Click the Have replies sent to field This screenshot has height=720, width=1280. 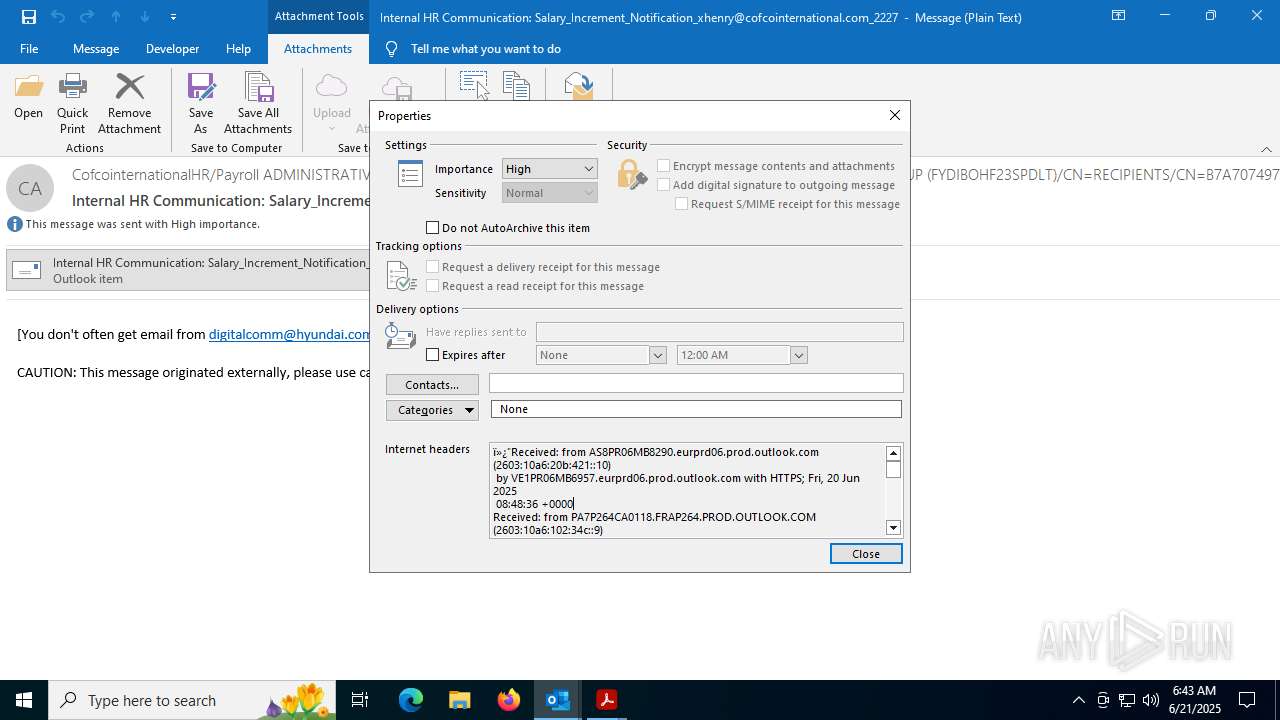[719, 332]
